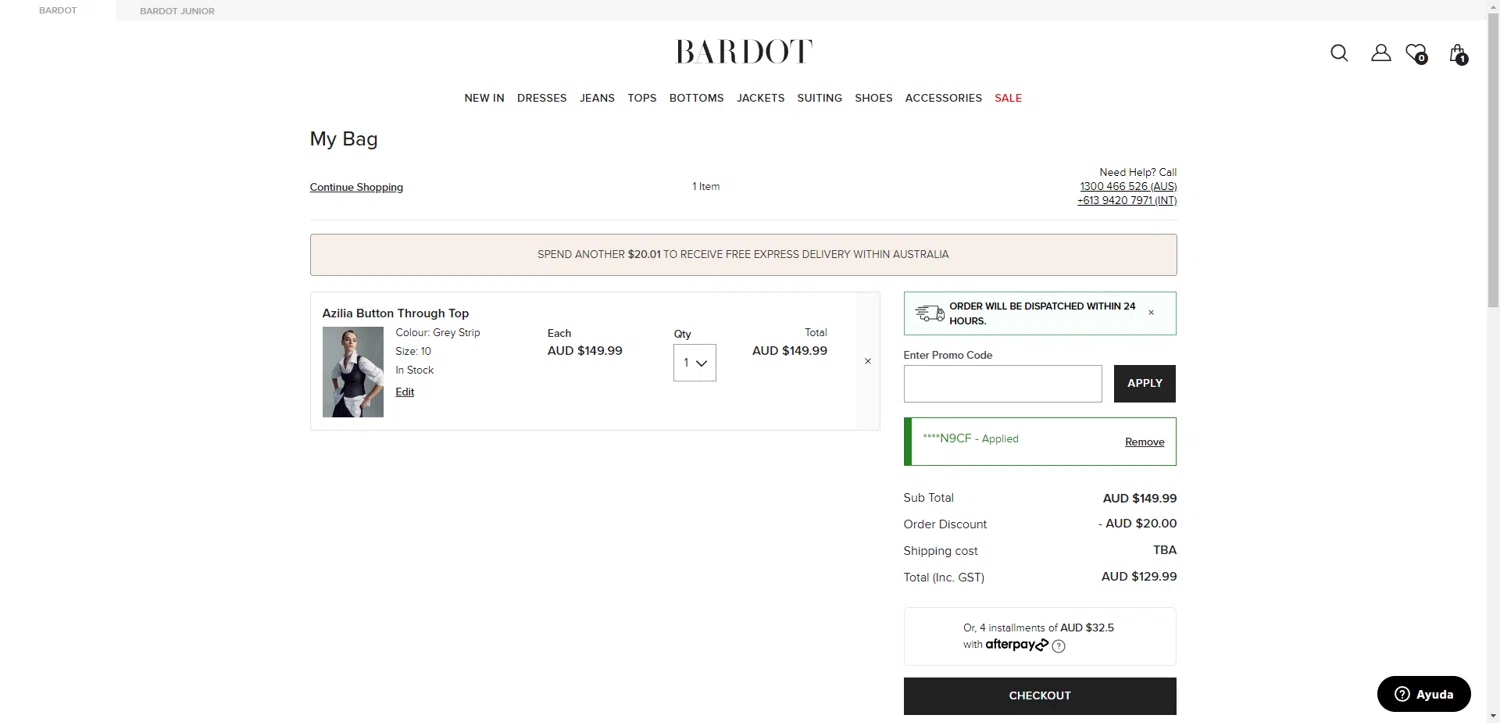
Task: Click the Afterpay logo
Action: 1017,645
